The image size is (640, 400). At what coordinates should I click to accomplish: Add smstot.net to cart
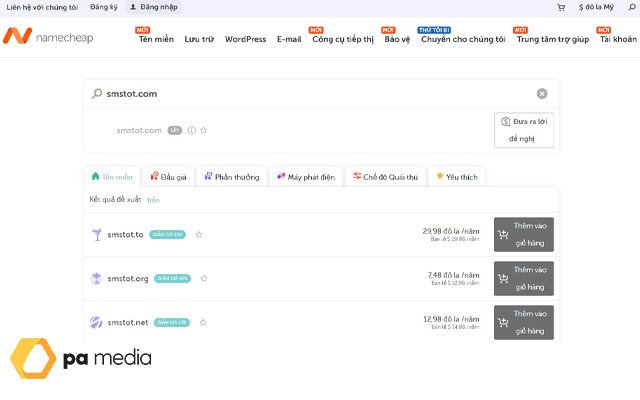coord(524,322)
